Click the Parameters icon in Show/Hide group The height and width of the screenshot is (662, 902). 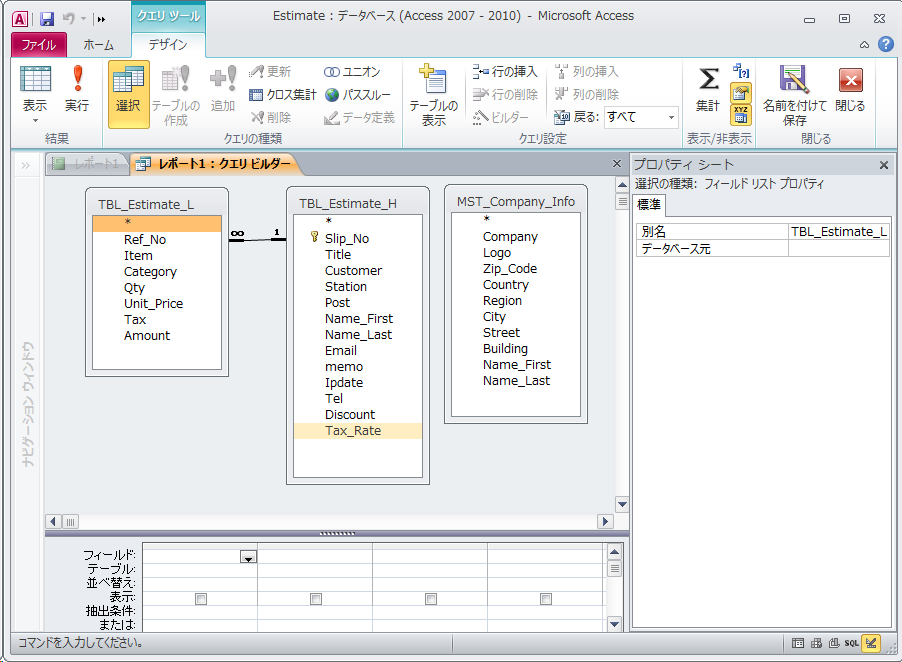pyautogui.click(x=741, y=71)
